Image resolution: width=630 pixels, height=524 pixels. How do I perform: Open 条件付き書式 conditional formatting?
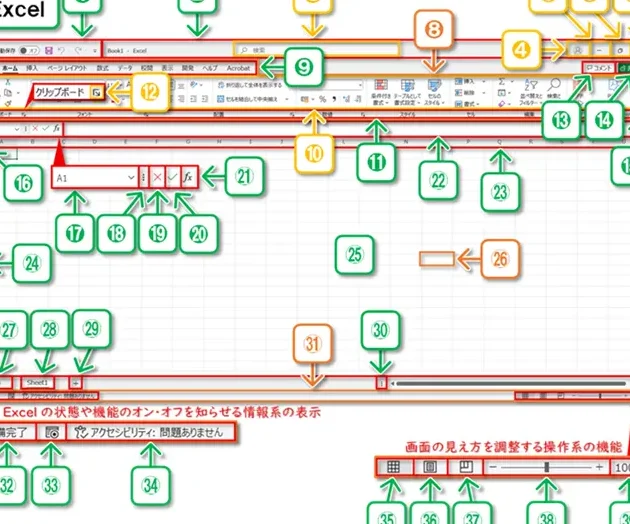[380, 92]
